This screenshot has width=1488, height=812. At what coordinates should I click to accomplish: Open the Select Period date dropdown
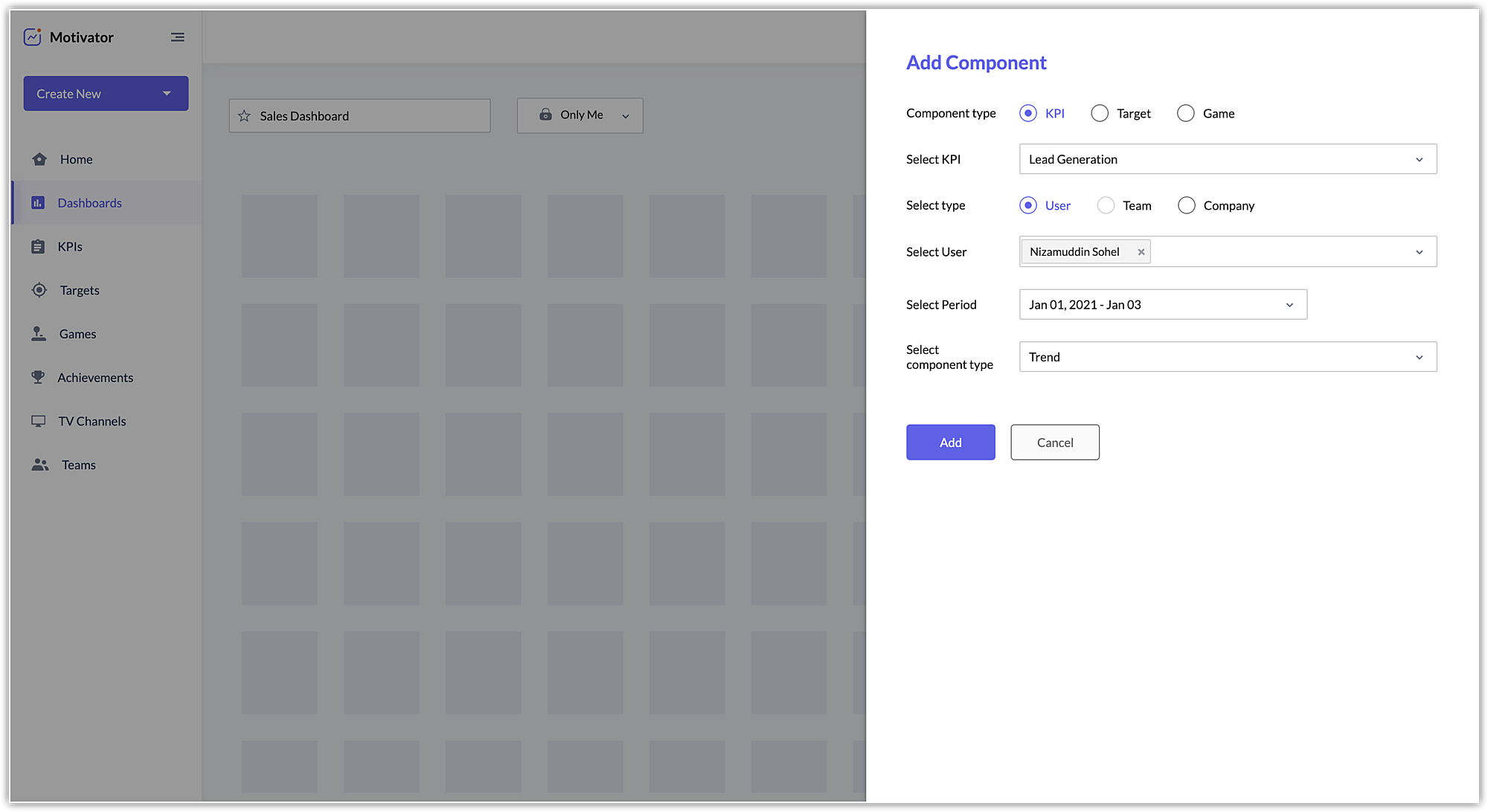click(1162, 305)
